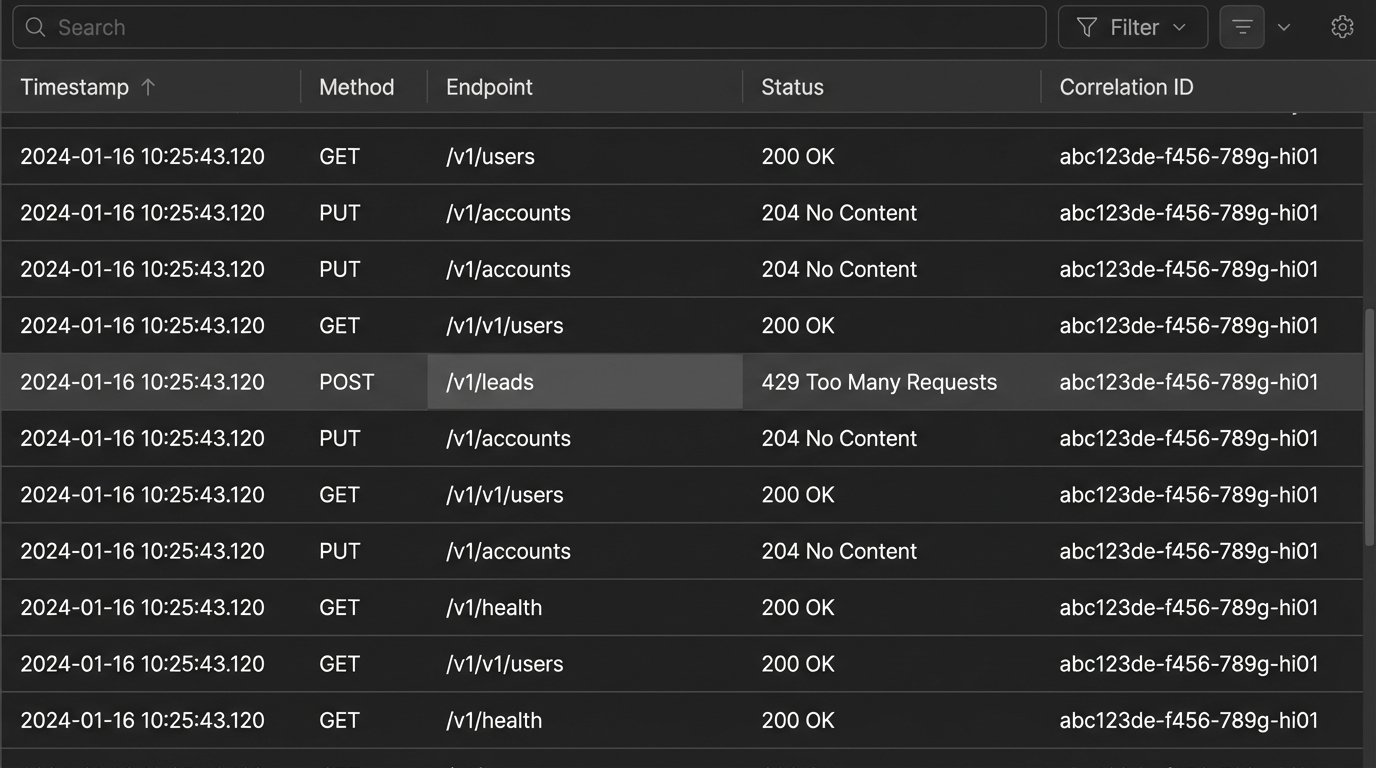Open settings with the gear icon
This screenshot has height=768, width=1376.
pos(1342,28)
